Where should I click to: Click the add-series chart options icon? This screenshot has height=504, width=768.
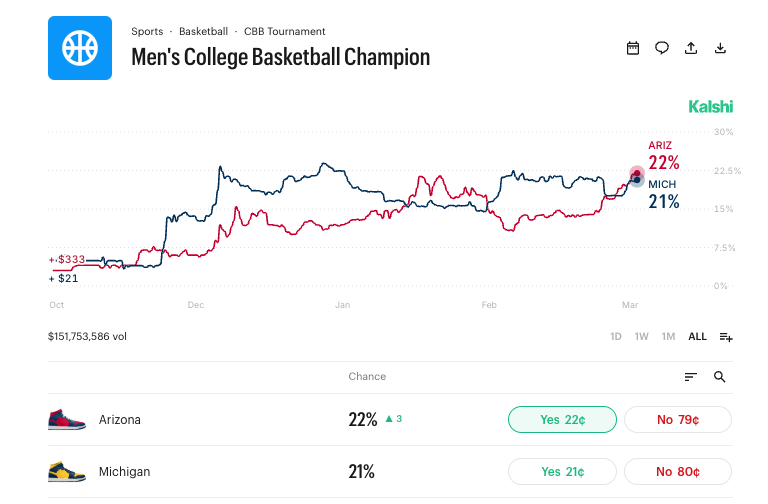tap(726, 337)
